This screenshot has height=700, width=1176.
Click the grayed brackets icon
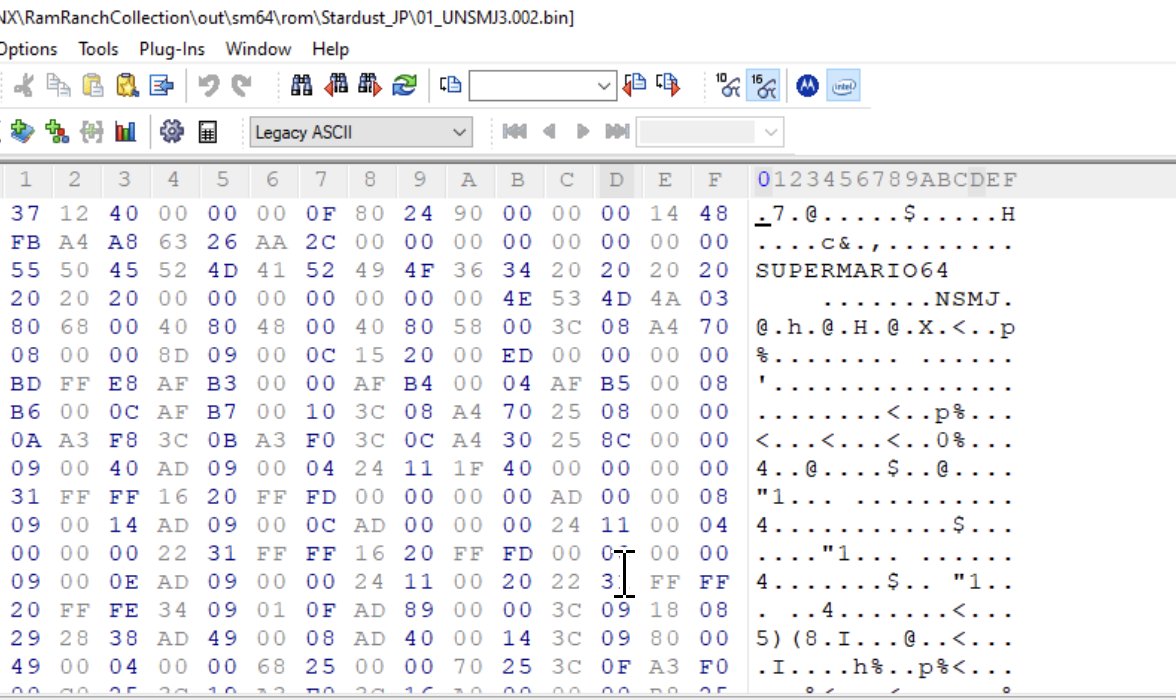(92, 132)
